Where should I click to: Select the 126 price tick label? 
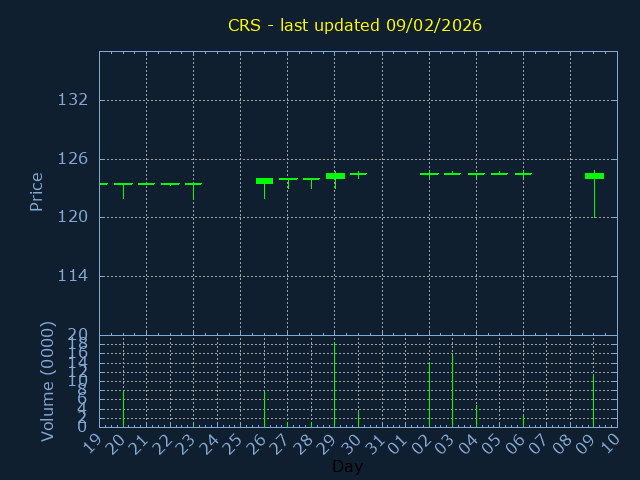pos(73,159)
